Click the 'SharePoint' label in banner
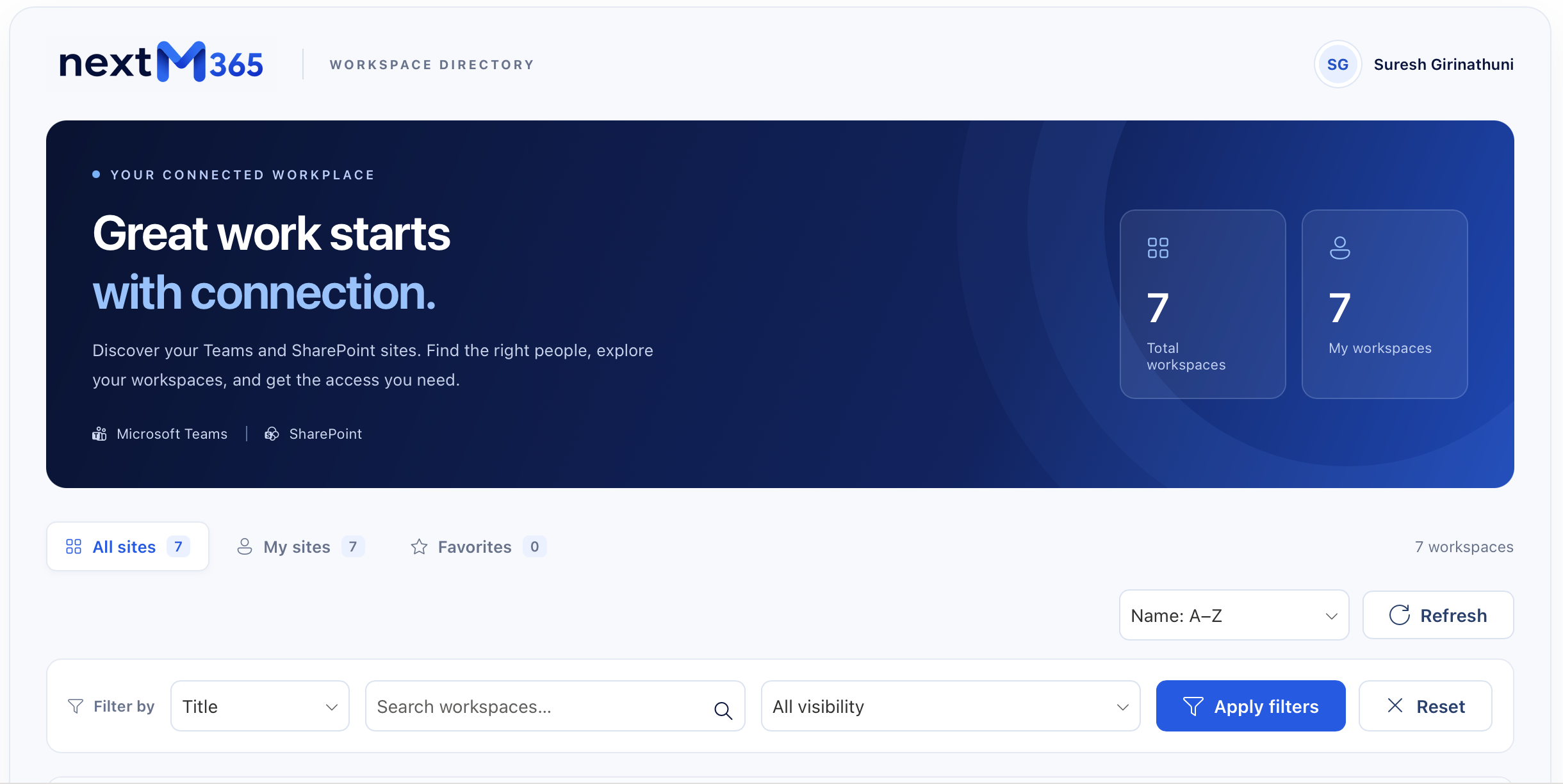 pos(325,434)
